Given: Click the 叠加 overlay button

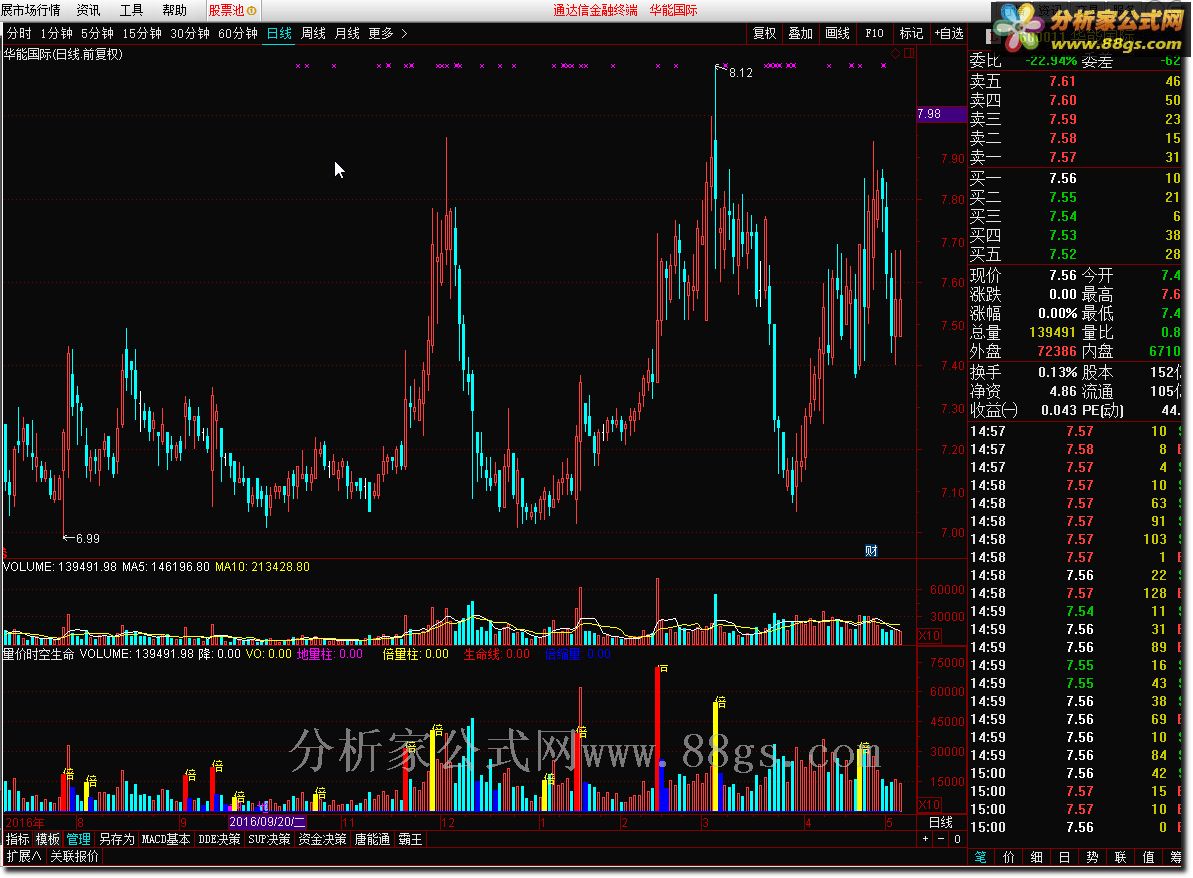Looking at the screenshot, I should (x=800, y=33).
